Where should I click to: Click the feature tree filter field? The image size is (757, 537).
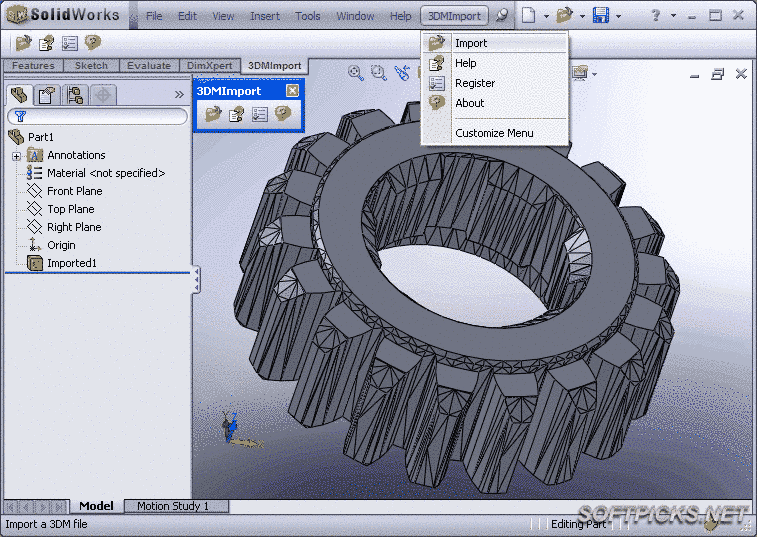tap(100, 117)
